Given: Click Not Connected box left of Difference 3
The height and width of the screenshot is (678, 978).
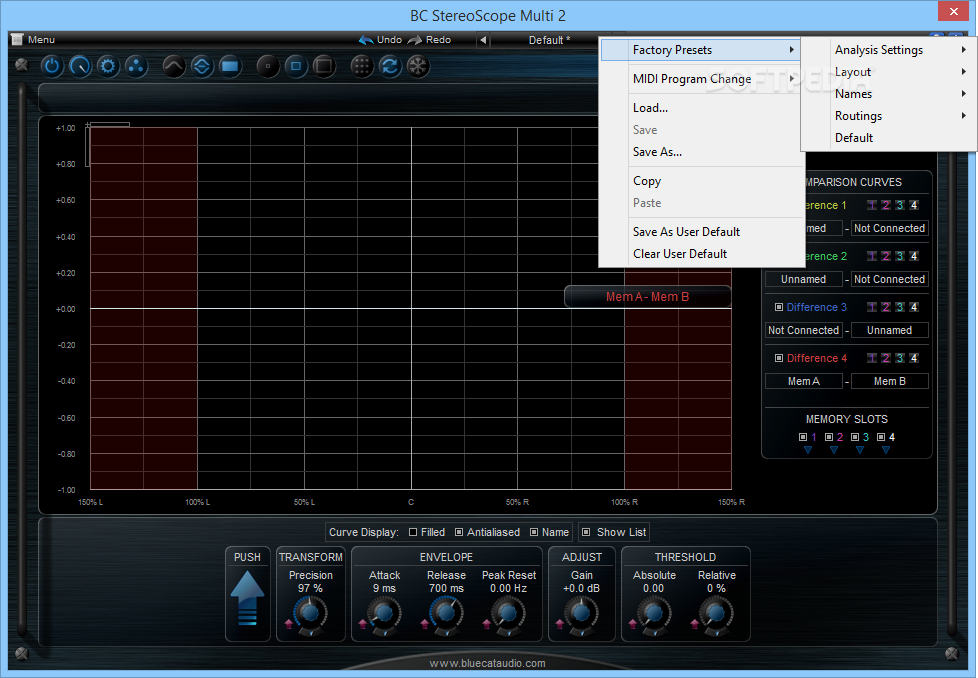Looking at the screenshot, I should tap(804, 330).
